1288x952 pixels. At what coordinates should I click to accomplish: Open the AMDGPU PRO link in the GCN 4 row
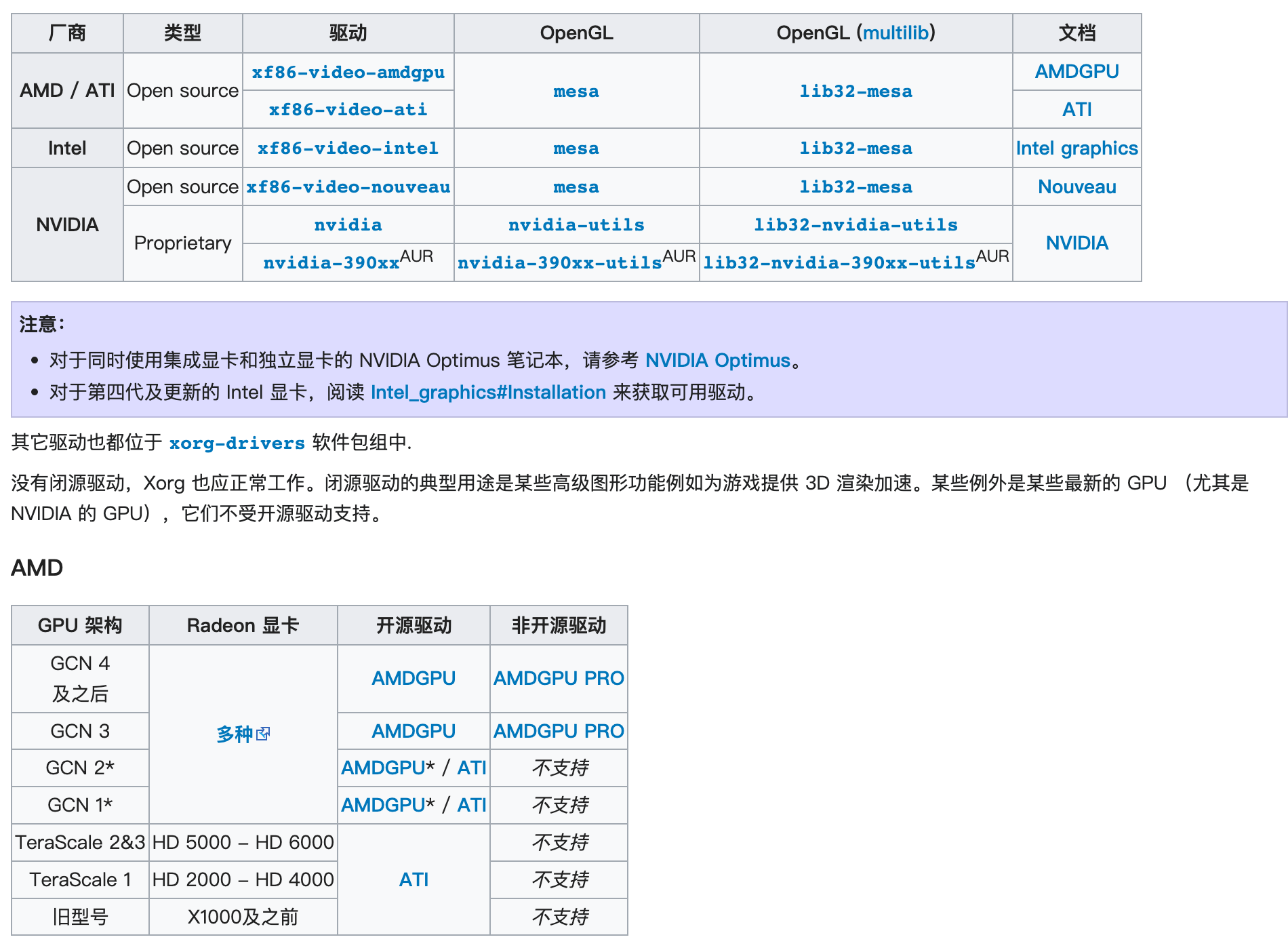pyautogui.click(x=559, y=678)
